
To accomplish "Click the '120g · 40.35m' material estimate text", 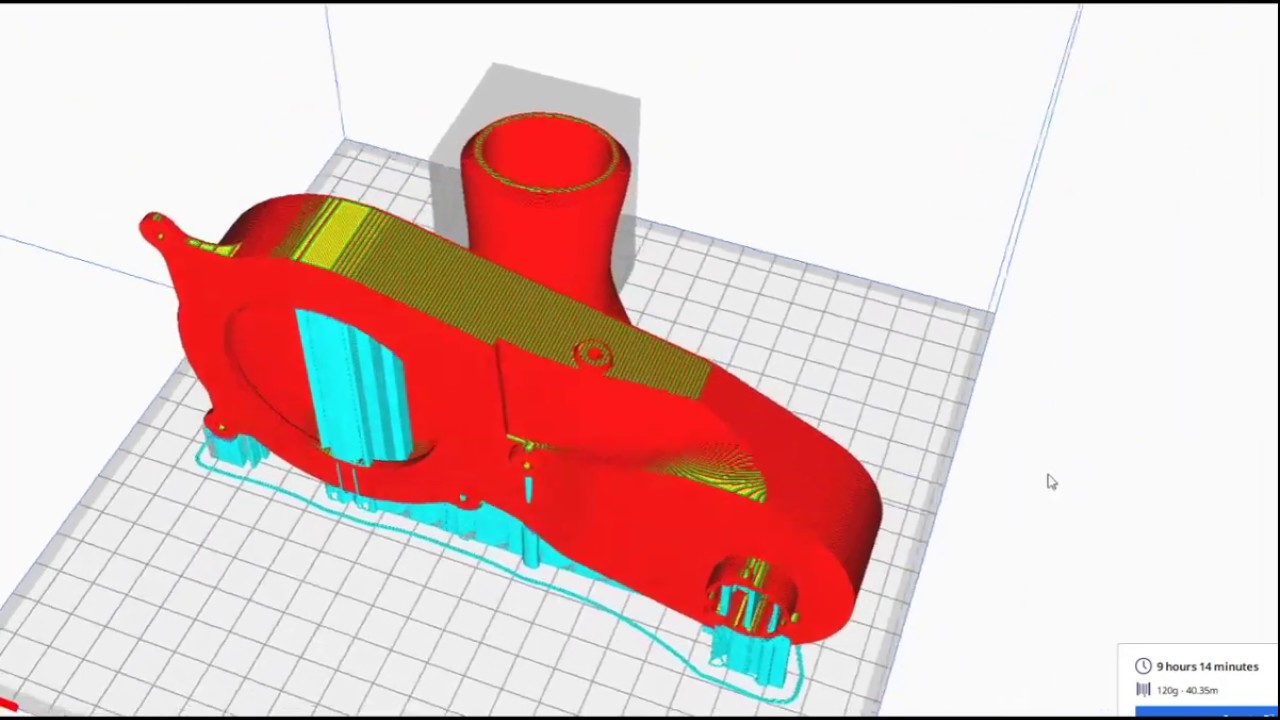I will [x=1187, y=690].
